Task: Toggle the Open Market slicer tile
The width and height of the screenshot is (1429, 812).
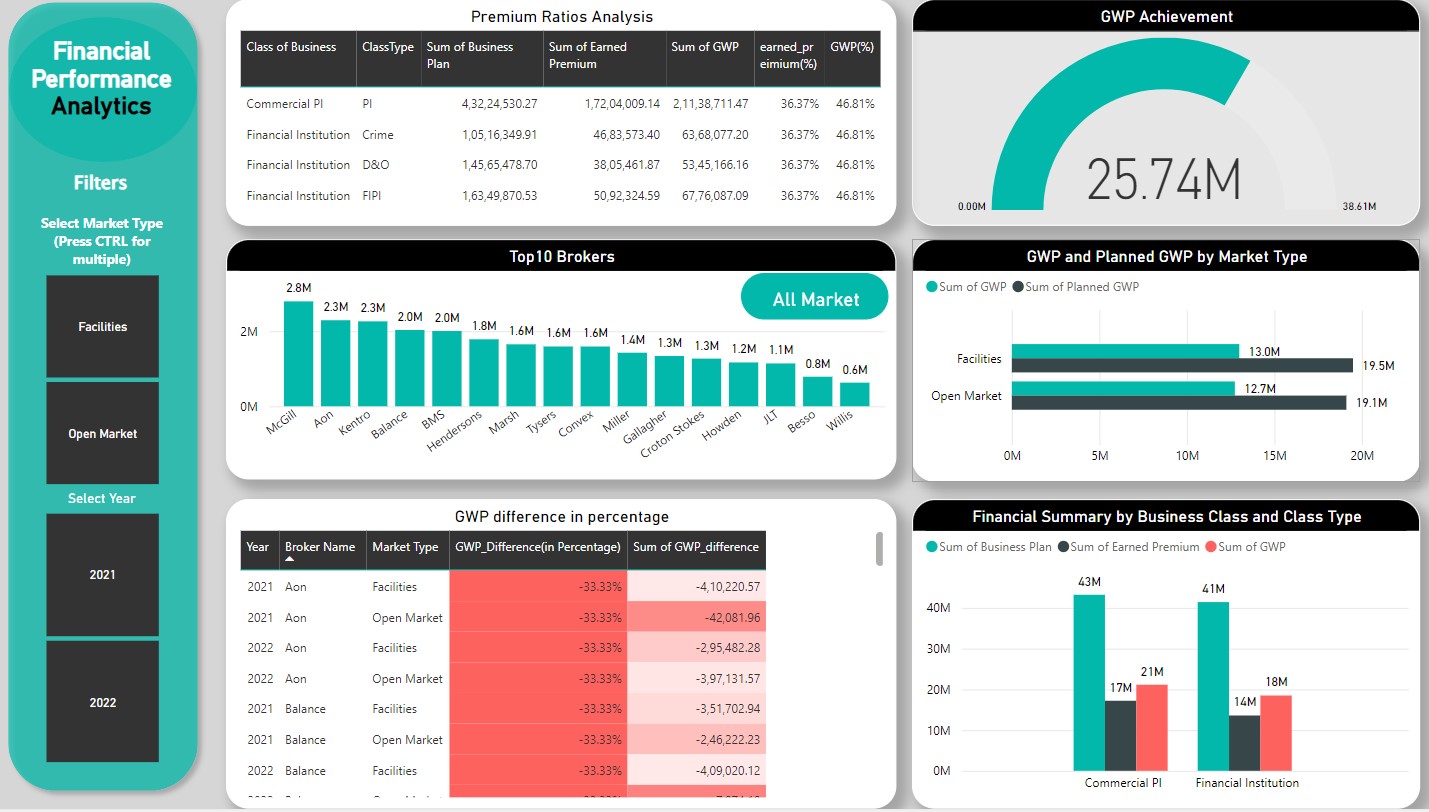Action: coord(102,434)
